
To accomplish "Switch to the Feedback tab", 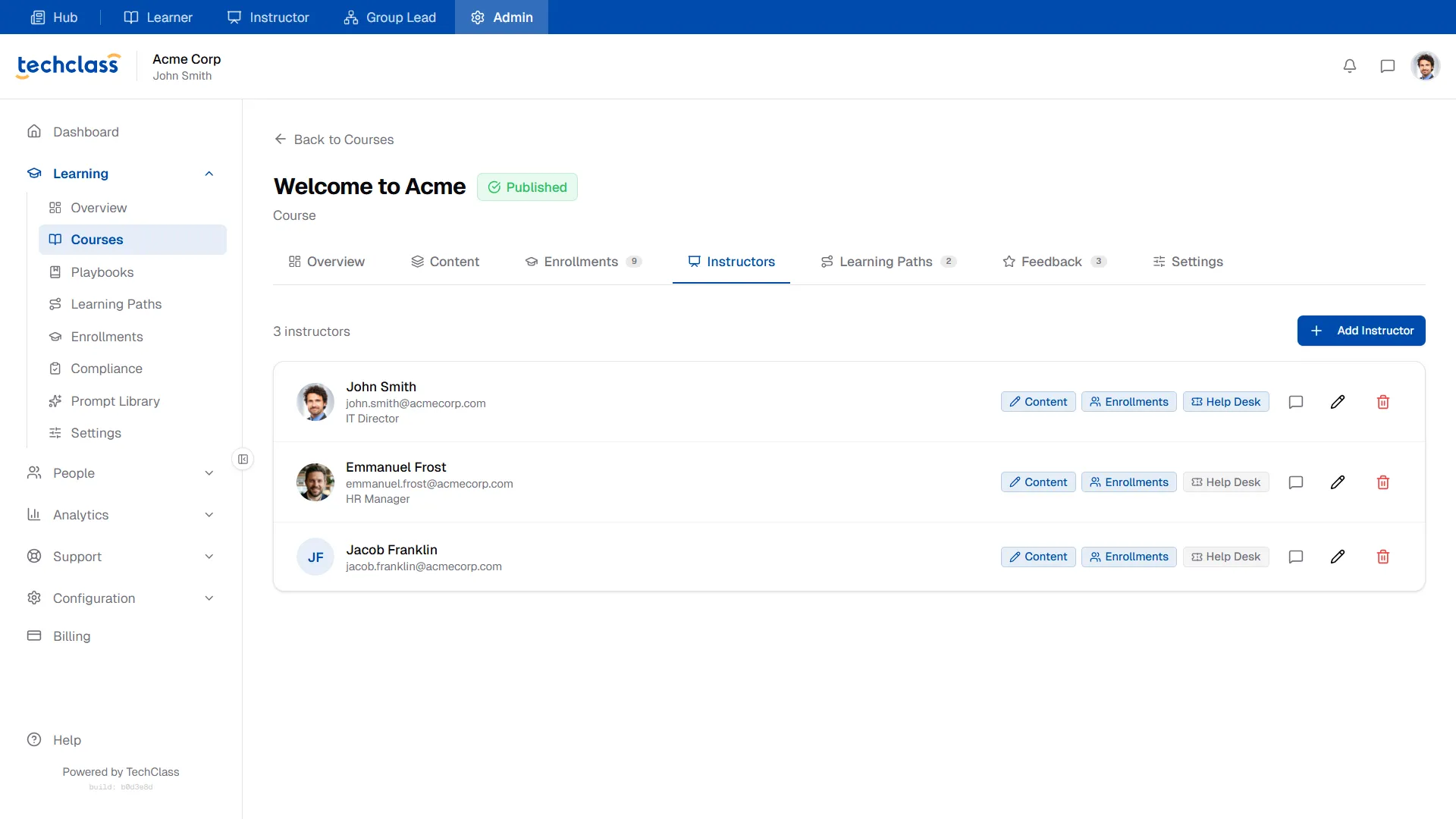I will 1054,262.
